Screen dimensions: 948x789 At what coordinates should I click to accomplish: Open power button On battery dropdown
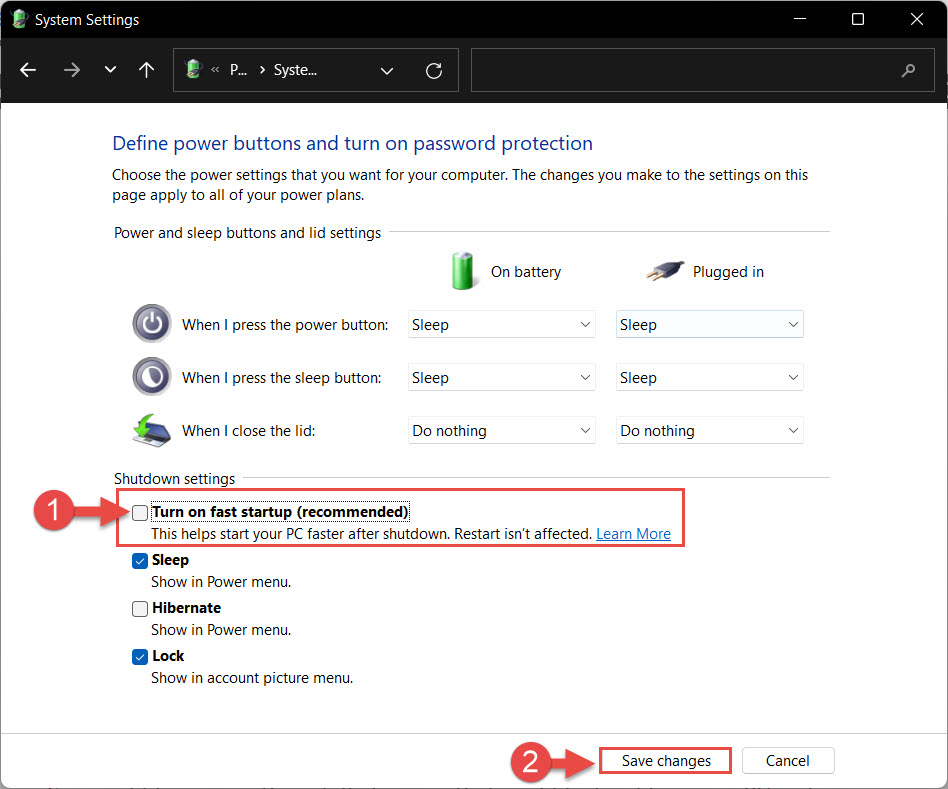click(502, 325)
